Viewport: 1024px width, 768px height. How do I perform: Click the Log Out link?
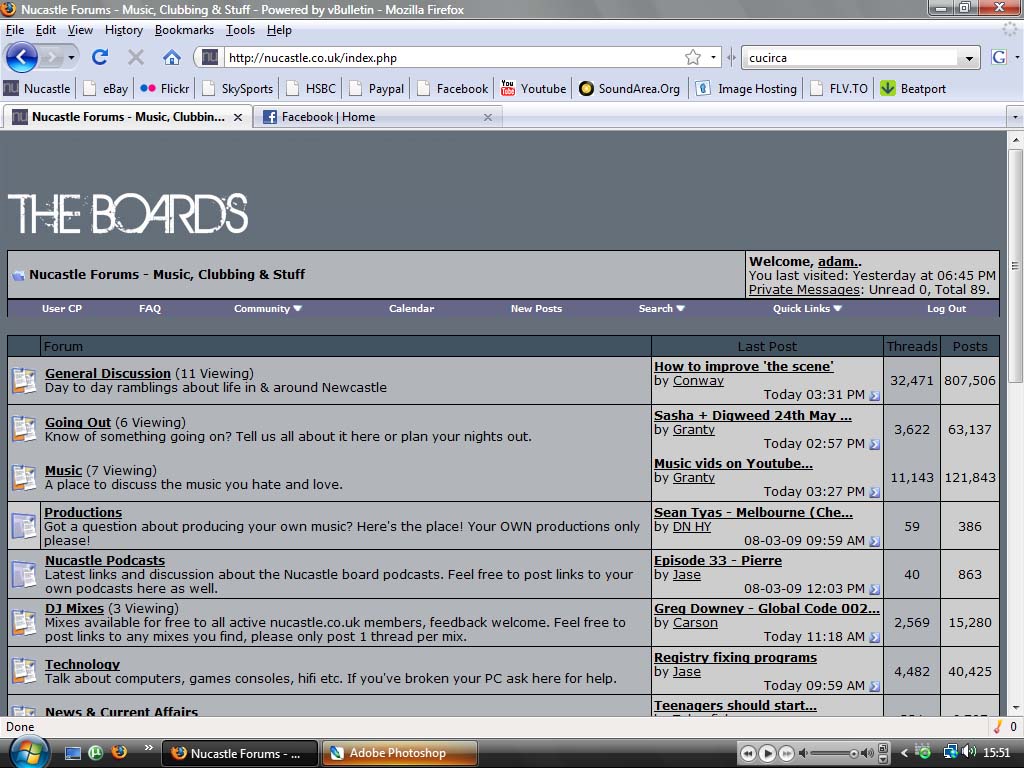[x=946, y=309]
